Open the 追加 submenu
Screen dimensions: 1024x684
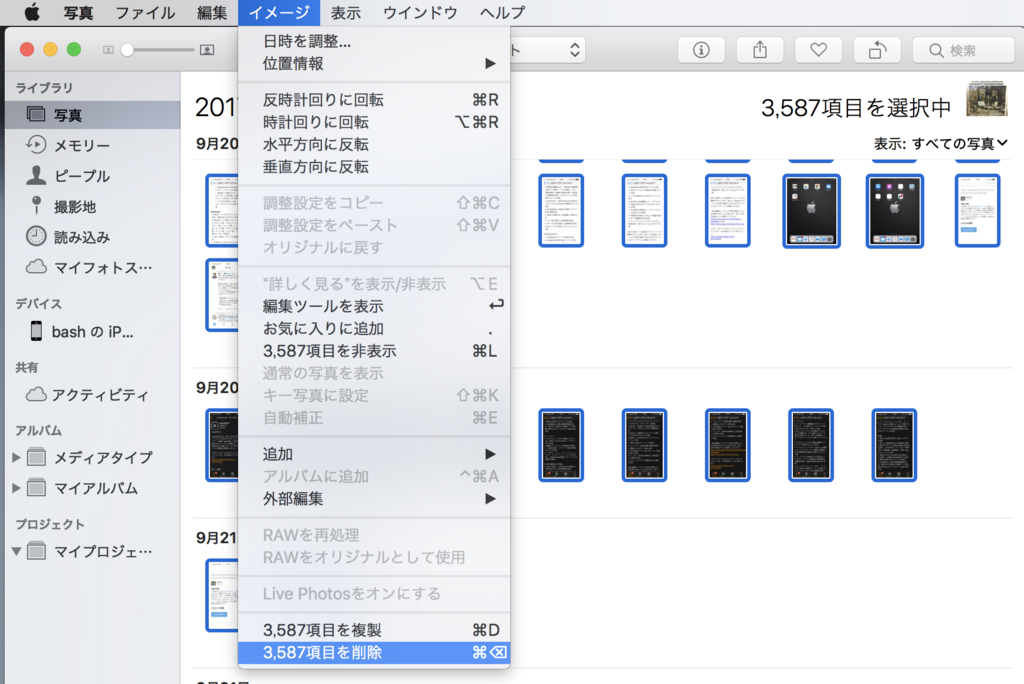(x=374, y=454)
